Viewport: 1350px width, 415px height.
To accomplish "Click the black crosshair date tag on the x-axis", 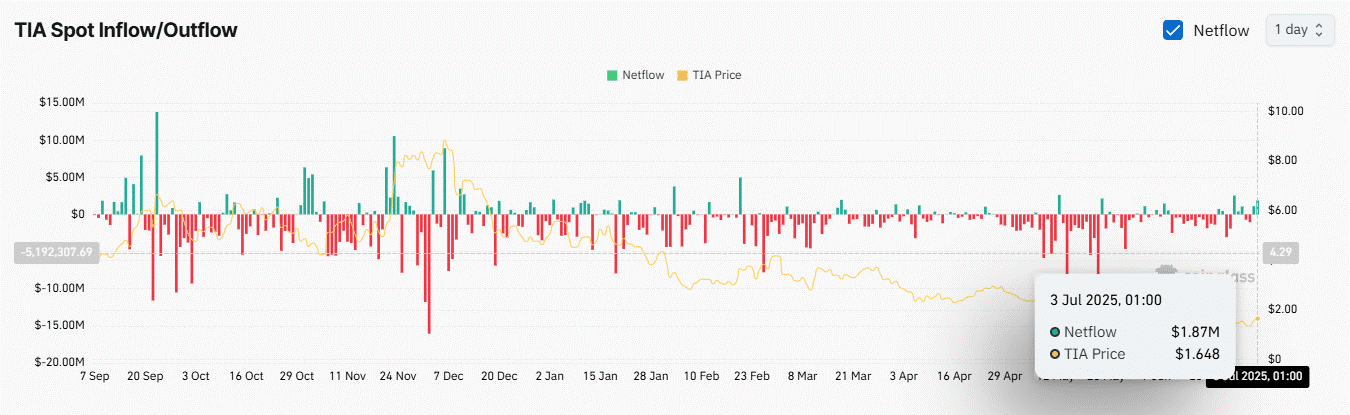I will [x=1258, y=377].
